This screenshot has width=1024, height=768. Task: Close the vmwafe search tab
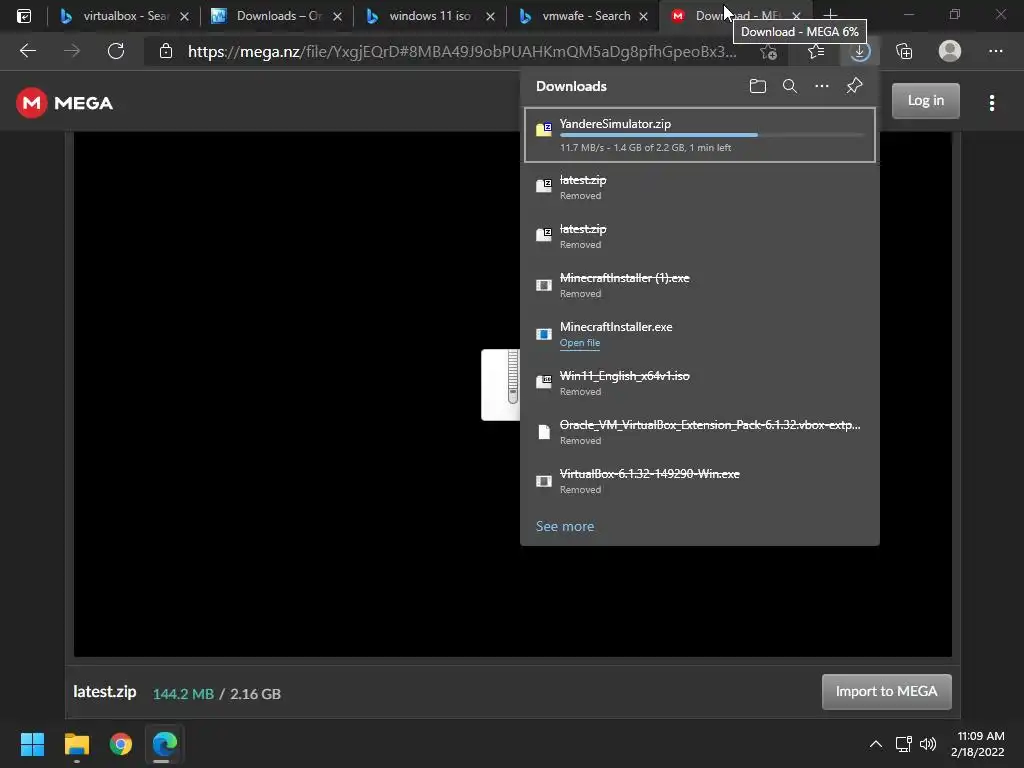643,16
